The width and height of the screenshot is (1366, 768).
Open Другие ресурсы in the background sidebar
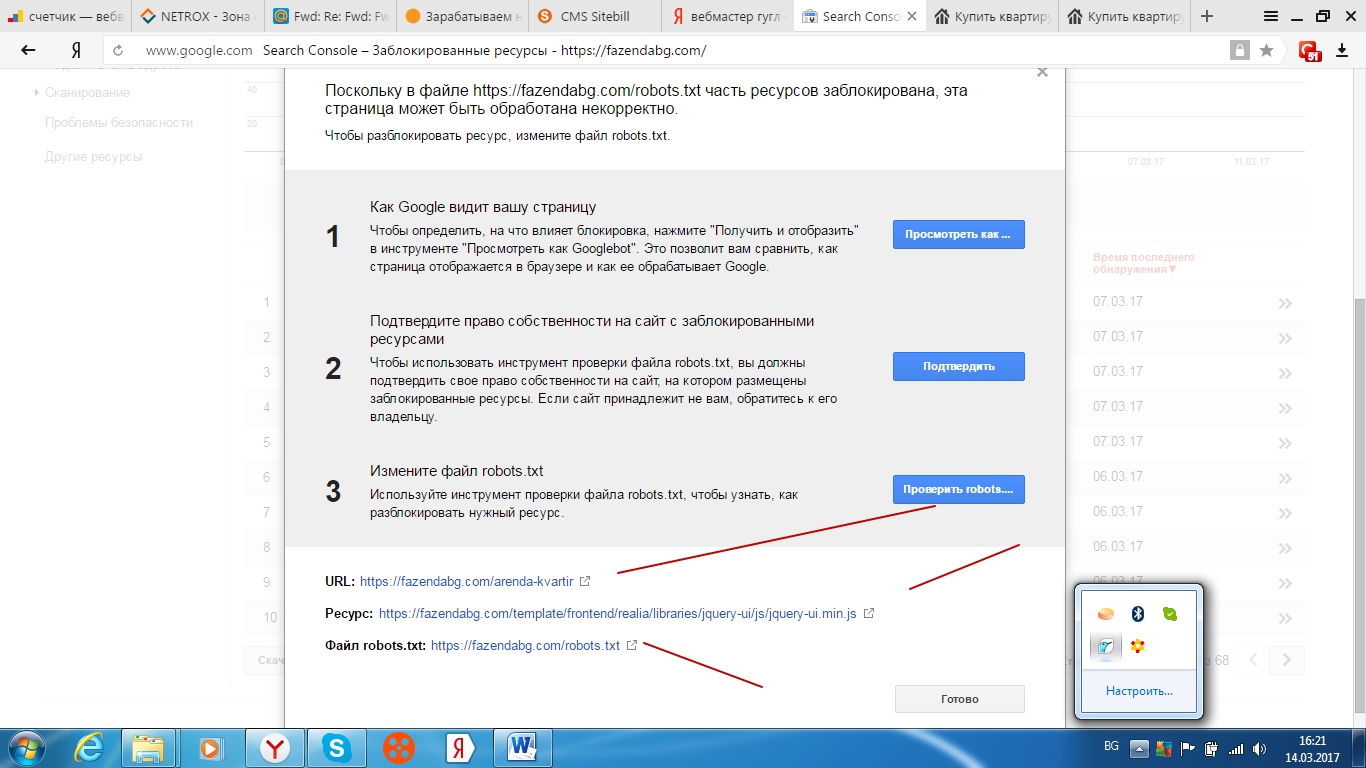coord(94,157)
